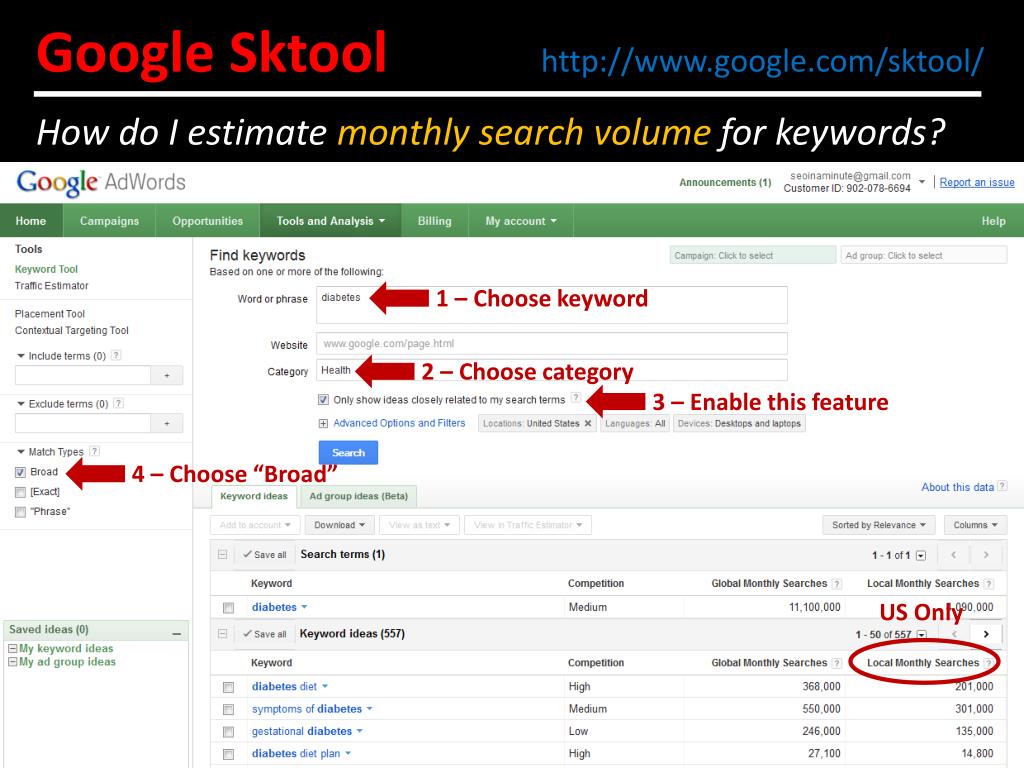This screenshot has width=1024, height=768.
Task: Open help icon beside Include terms
Action: tap(116, 355)
